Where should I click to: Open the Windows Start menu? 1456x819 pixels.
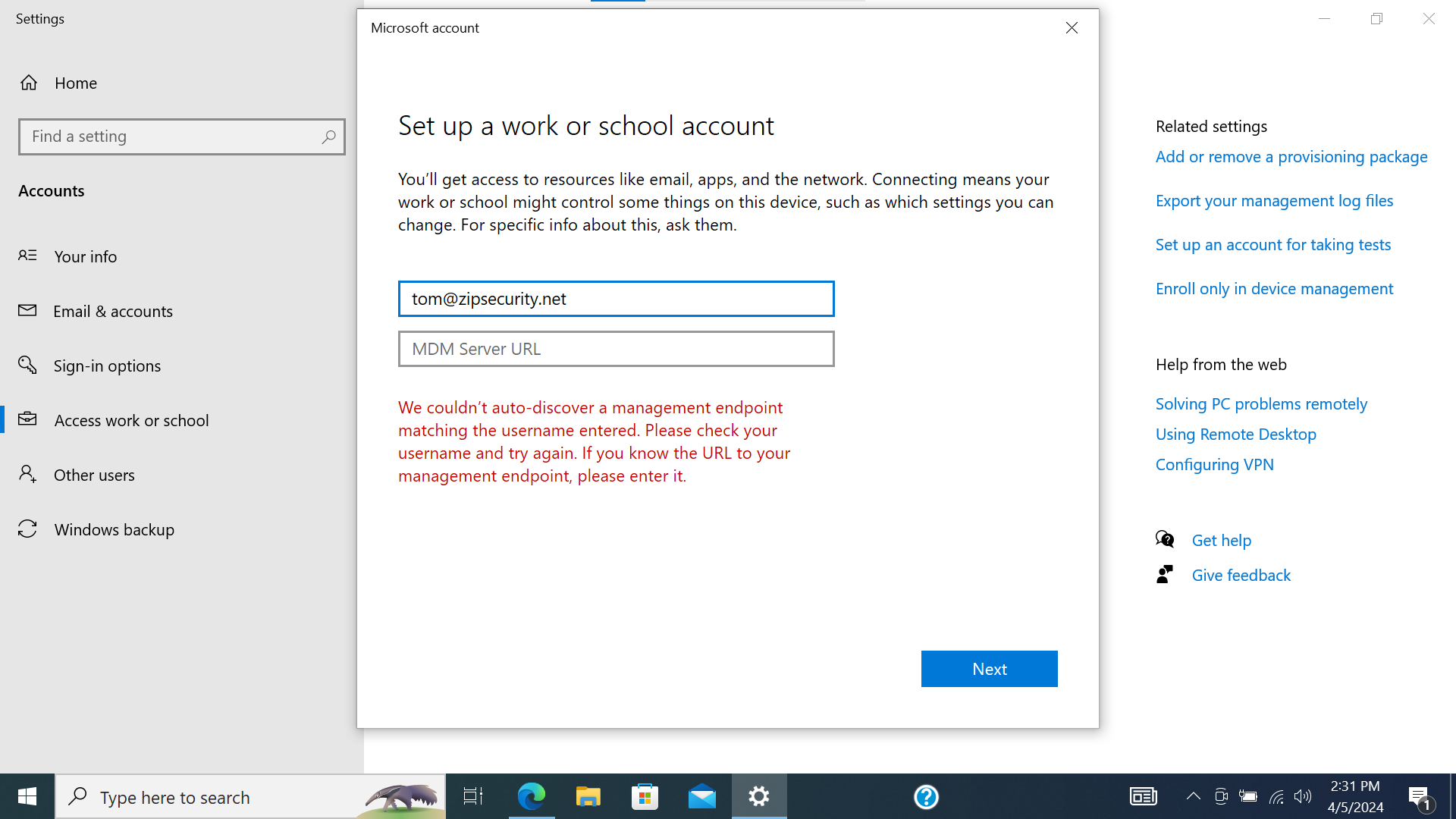[27, 796]
